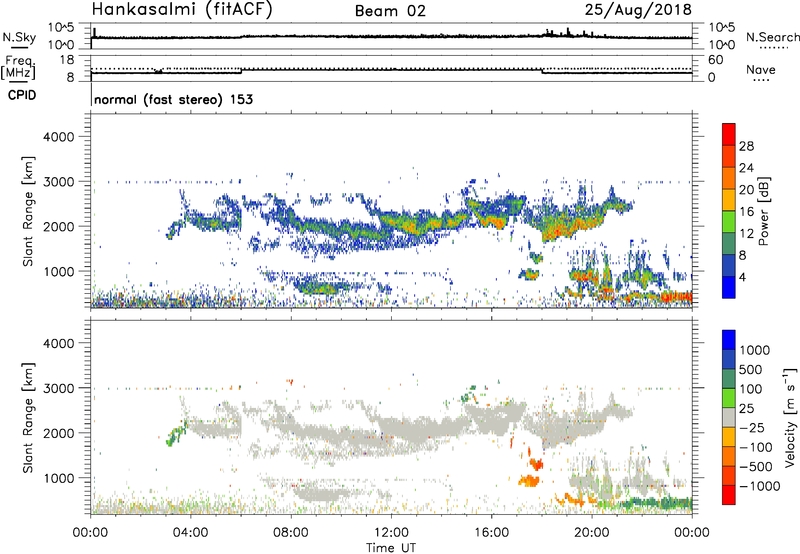
Task: Click the "Hankasalmi (fitACF)" plot title
Action: 182,9
